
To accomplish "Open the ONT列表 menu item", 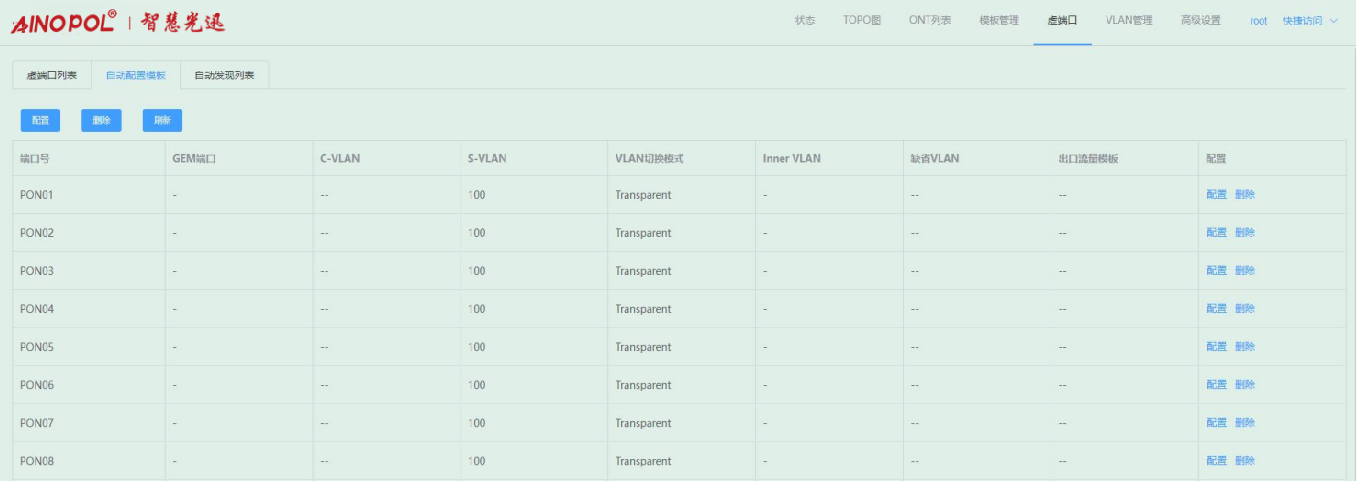I will click(930, 21).
